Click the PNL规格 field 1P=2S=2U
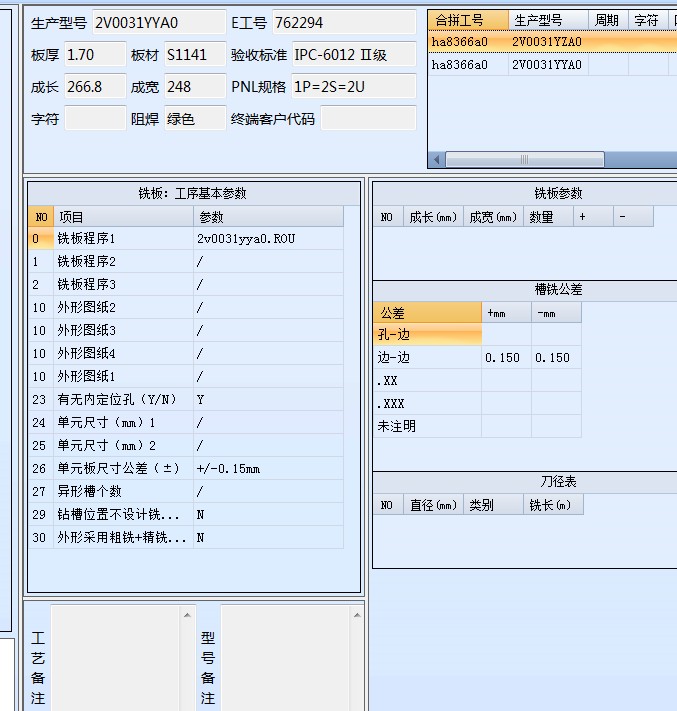The image size is (677, 711). 354,87
